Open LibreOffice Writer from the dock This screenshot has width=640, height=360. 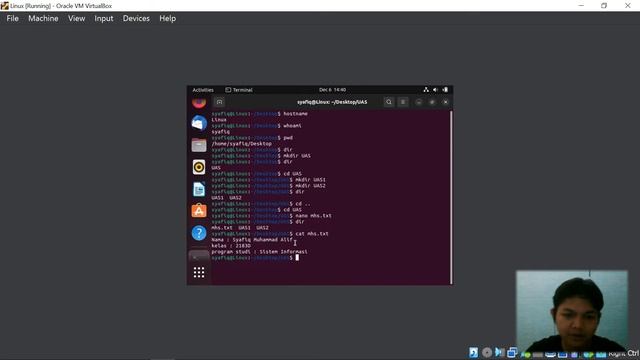click(199, 189)
